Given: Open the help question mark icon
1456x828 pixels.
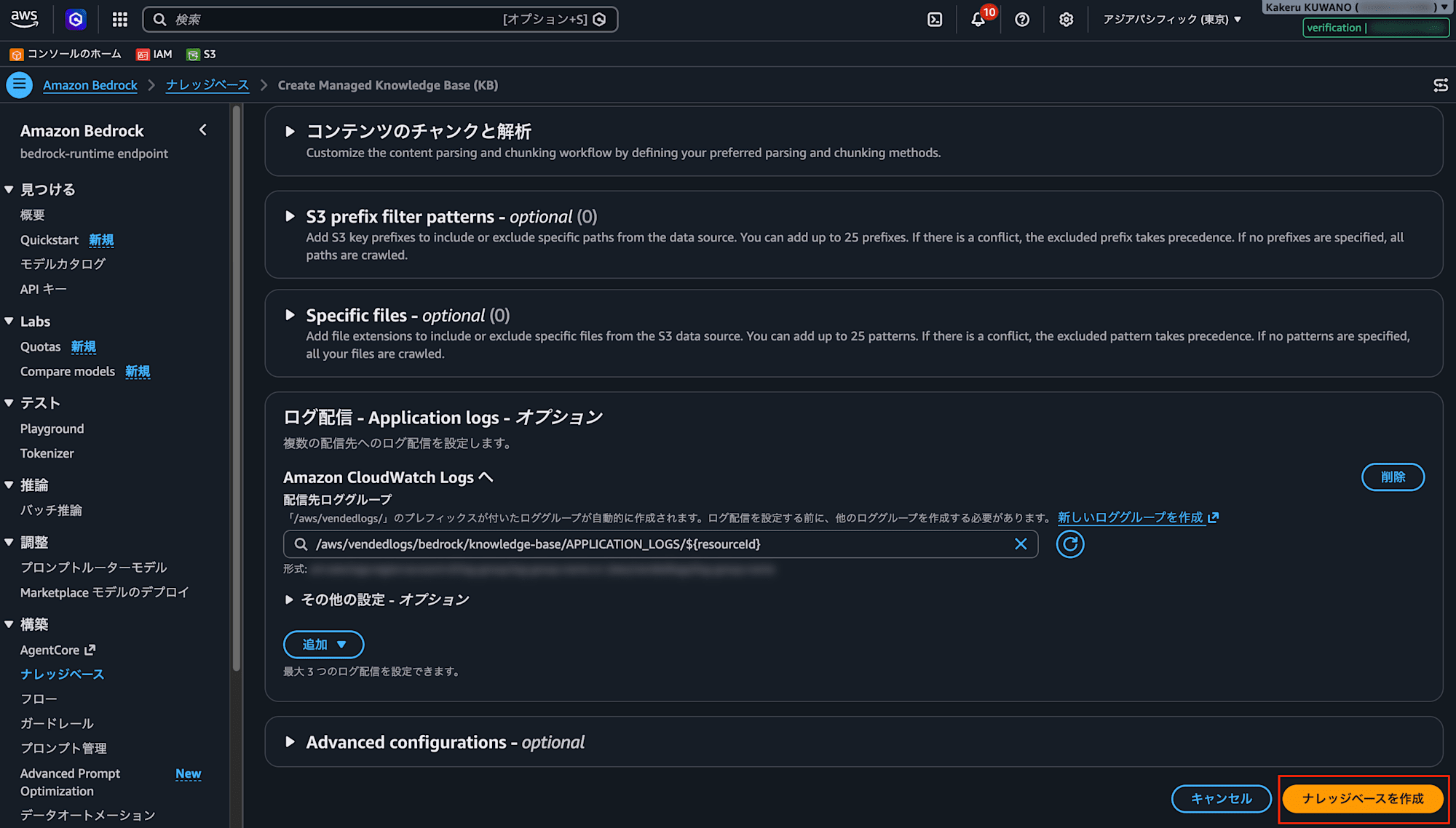Looking at the screenshot, I should pyautogui.click(x=1022, y=20).
